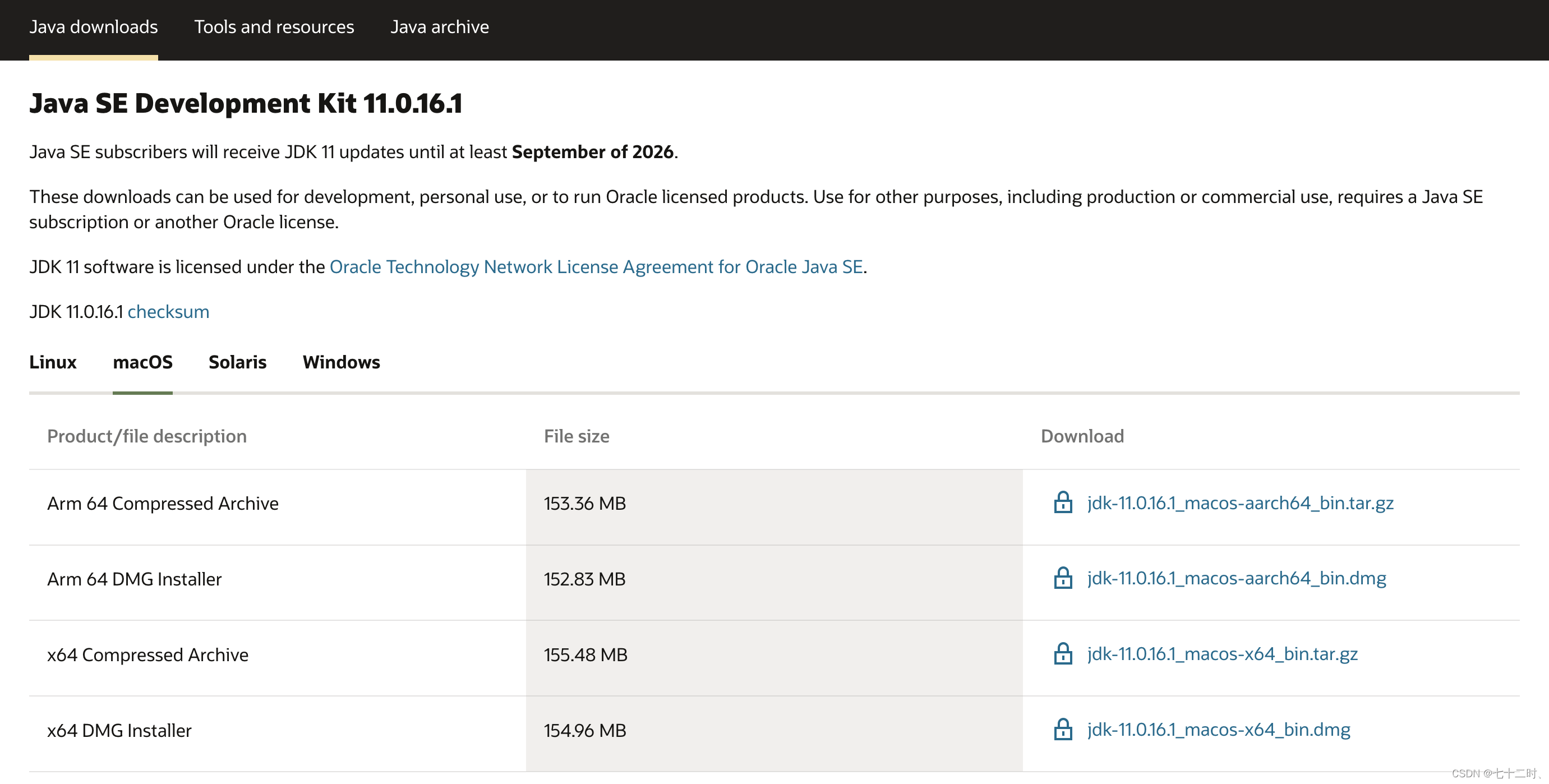Click lock icon beside aarch64 tar.gz download

coord(1063,502)
